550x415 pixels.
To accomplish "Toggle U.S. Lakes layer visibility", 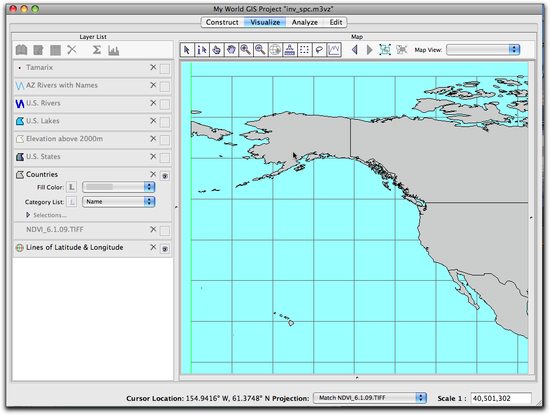I will 165,122.
